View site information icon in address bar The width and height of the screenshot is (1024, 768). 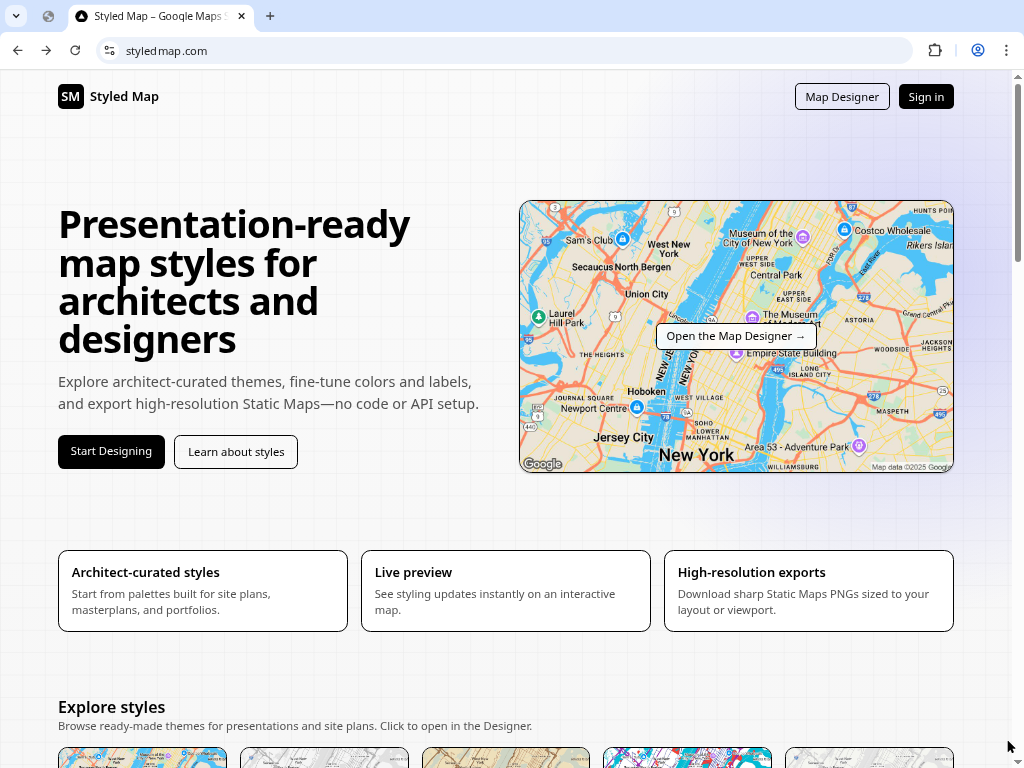point(110,50)
